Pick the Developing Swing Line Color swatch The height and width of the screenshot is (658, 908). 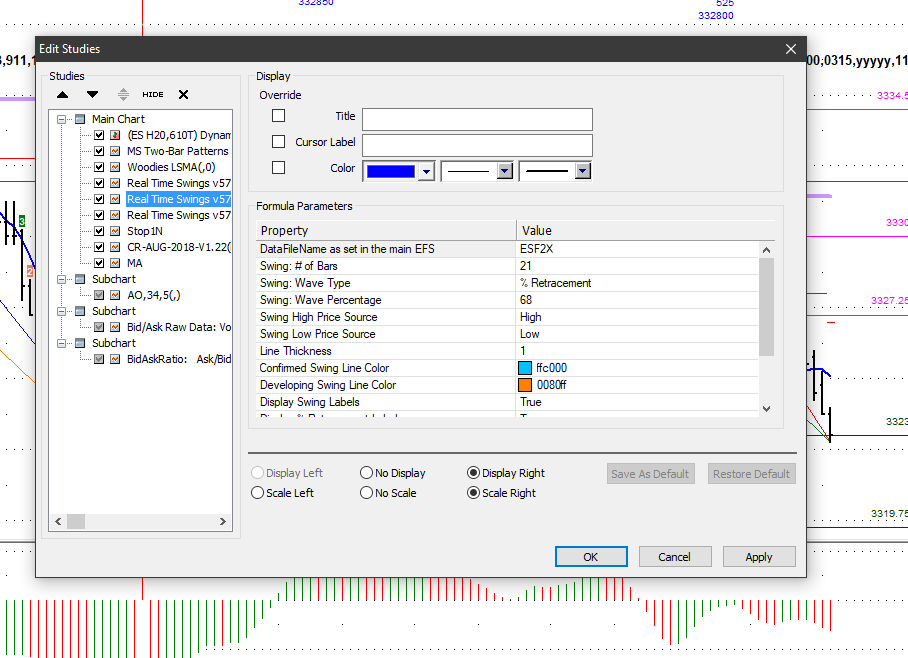(x=525, y=385)
